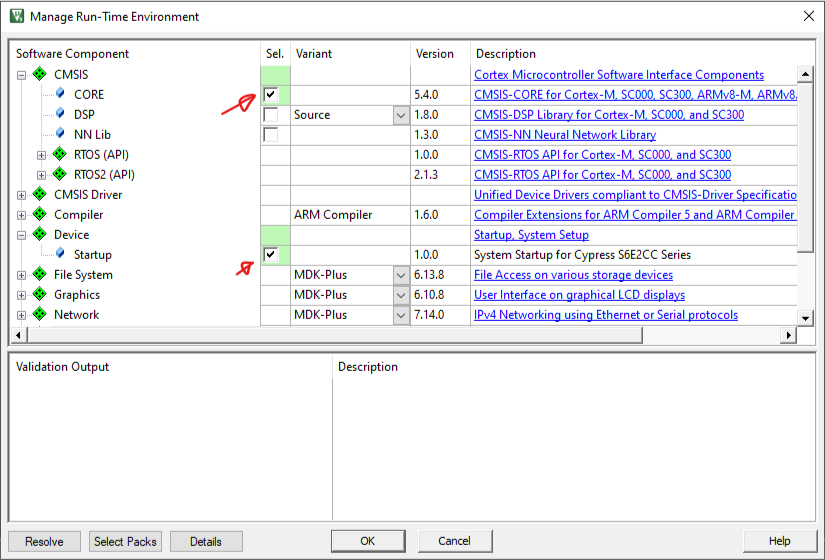Image resolution: width=825 pixels, height=560 pixels.
Task: Click the Compiler component group icon
Action: 40,215
